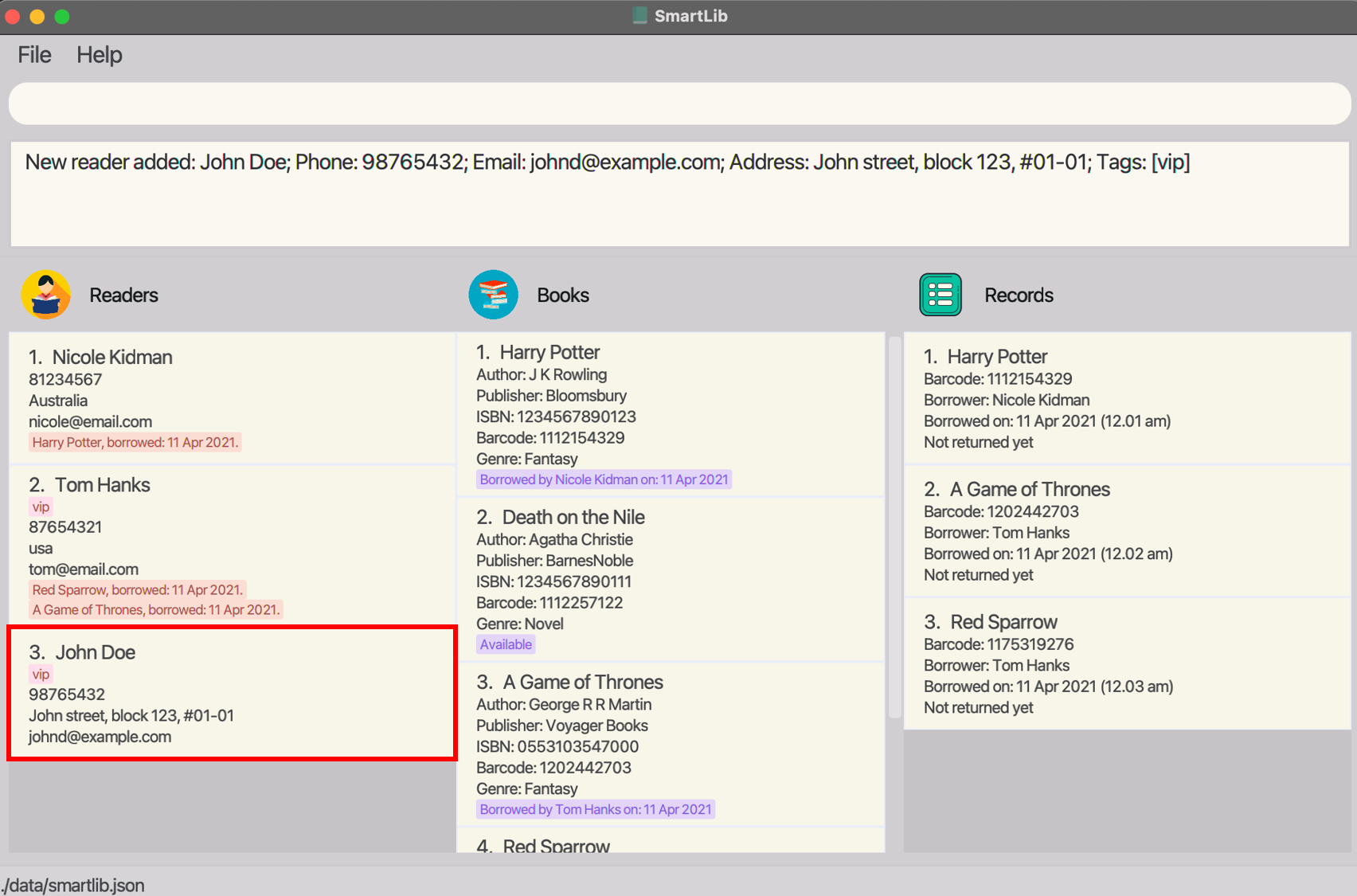Click Nicole's Harry Potter borrowed tag
The image size is (1357, 896).
(x=135, y=442)
